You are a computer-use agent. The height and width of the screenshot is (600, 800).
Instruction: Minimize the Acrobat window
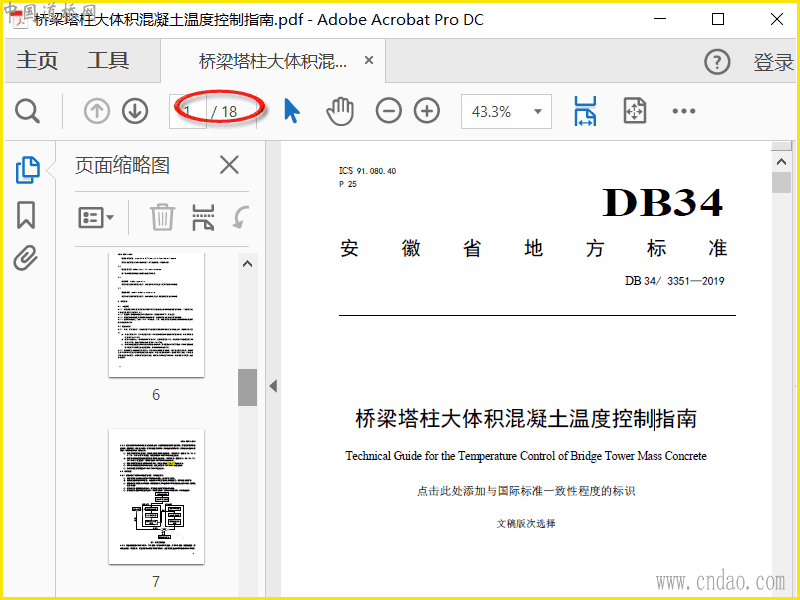660,19
